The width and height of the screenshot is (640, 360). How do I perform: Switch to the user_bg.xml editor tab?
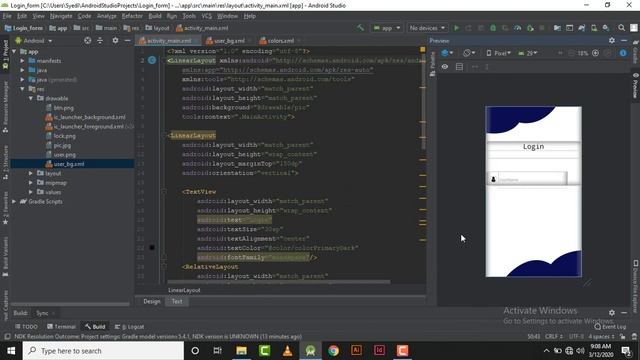pyautogui.click(x=228, y=40)
